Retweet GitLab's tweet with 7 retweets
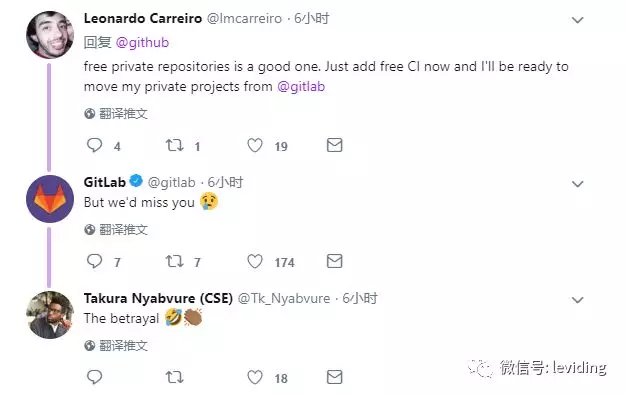625x395 pixels. click(x=175, y=261)
